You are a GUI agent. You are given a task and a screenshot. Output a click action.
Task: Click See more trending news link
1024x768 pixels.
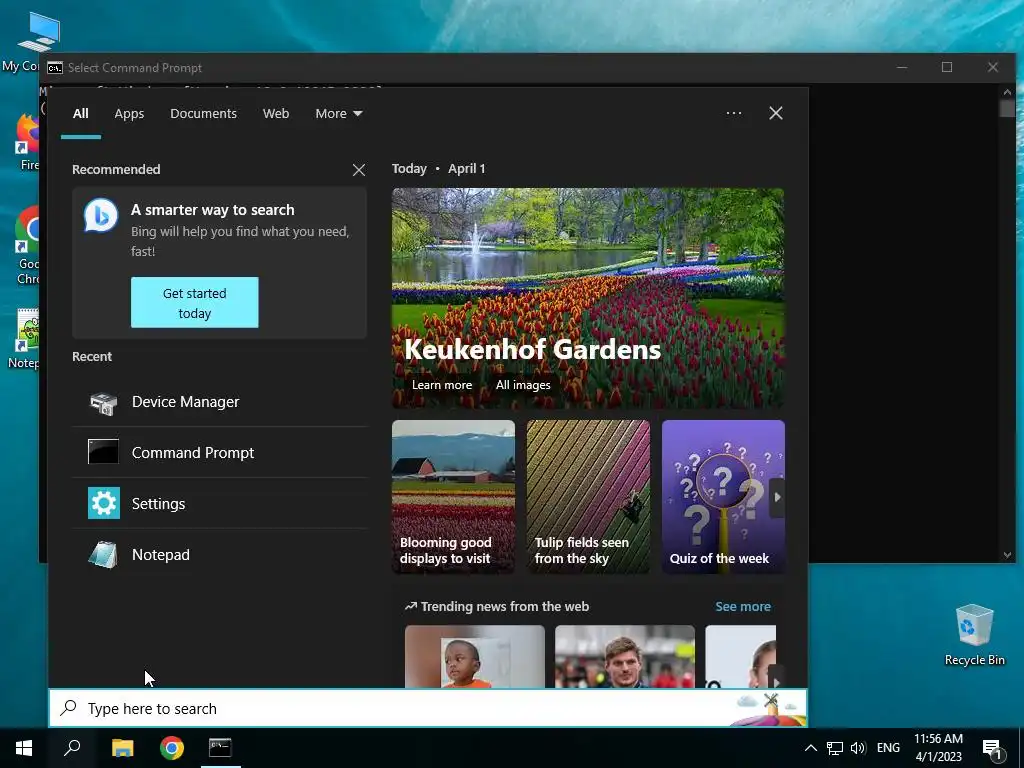coord(743,606)
